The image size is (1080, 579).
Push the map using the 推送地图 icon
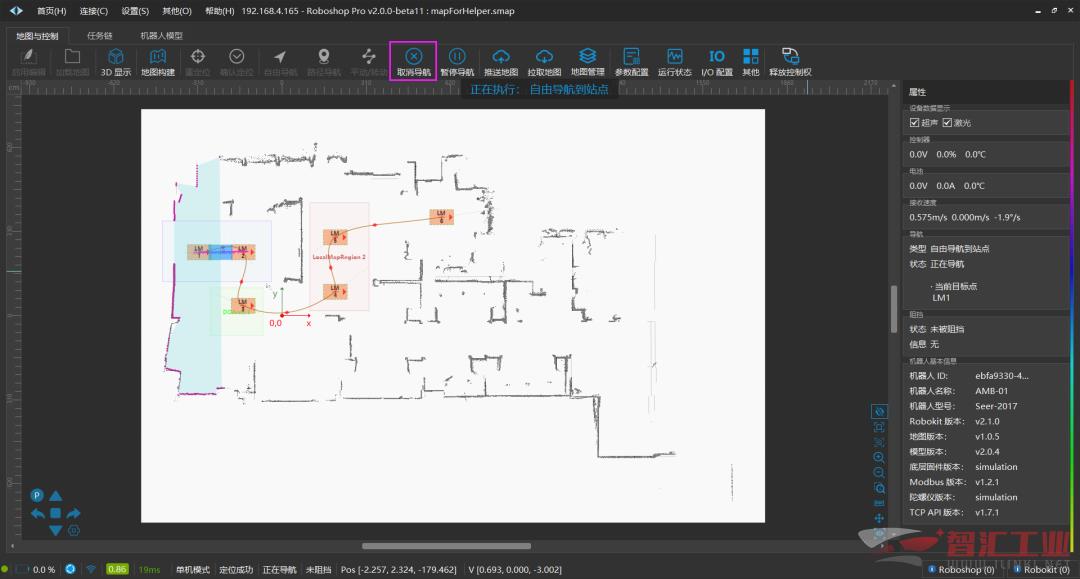[501, 61]
